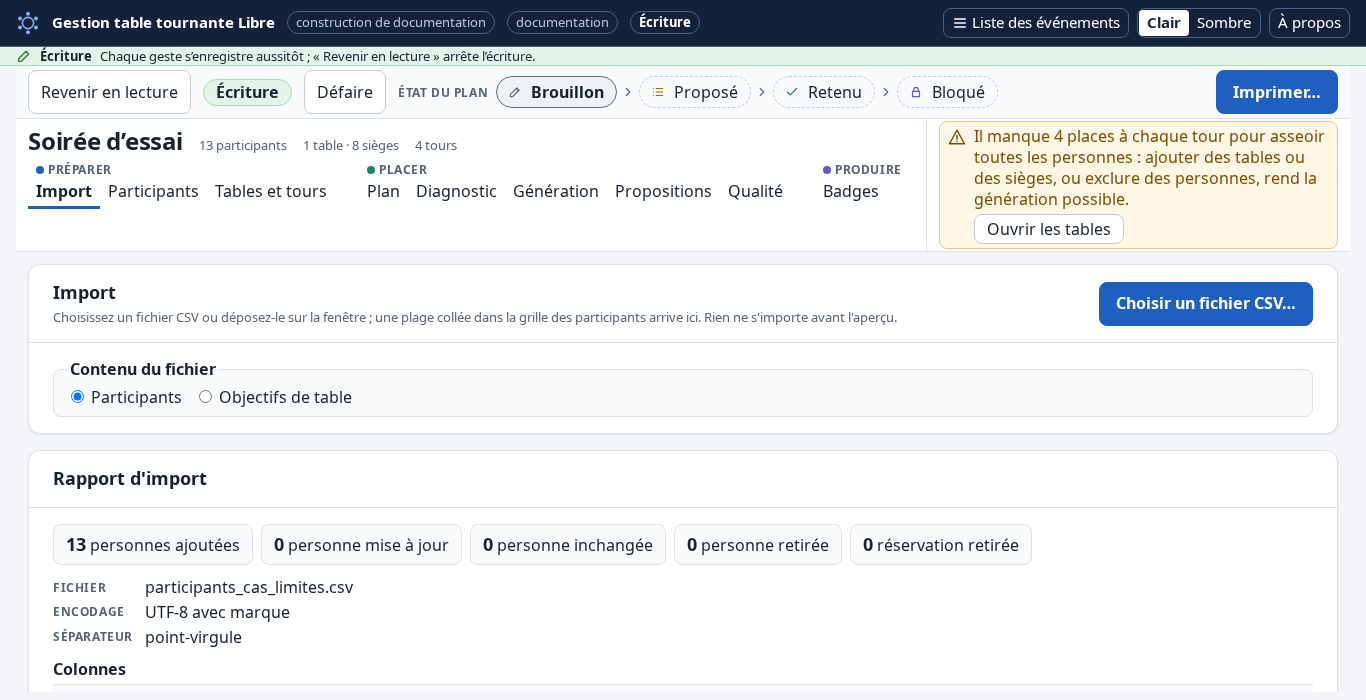Go to the Plan tab
The image size is (1366, 700).
pyautogui.click(x=383, y=191)
